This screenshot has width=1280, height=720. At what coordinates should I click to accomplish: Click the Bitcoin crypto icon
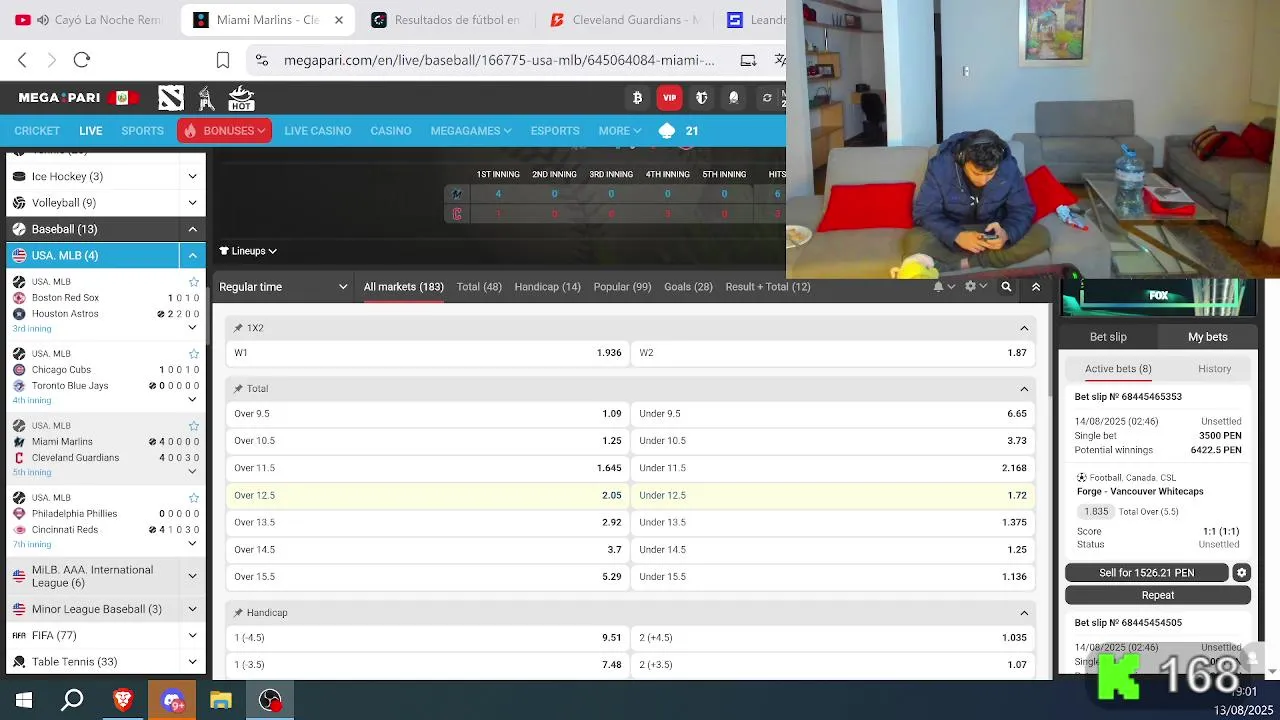[638, 98]
